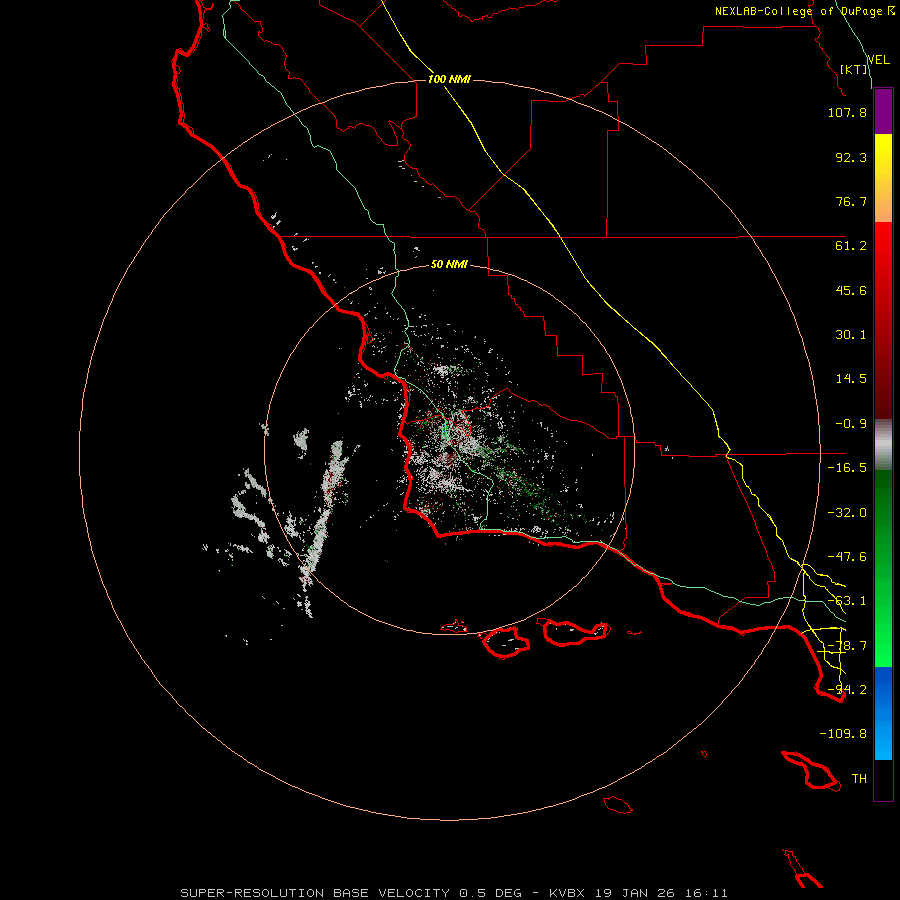Click the -47.6 legend value

click(847, 557)
